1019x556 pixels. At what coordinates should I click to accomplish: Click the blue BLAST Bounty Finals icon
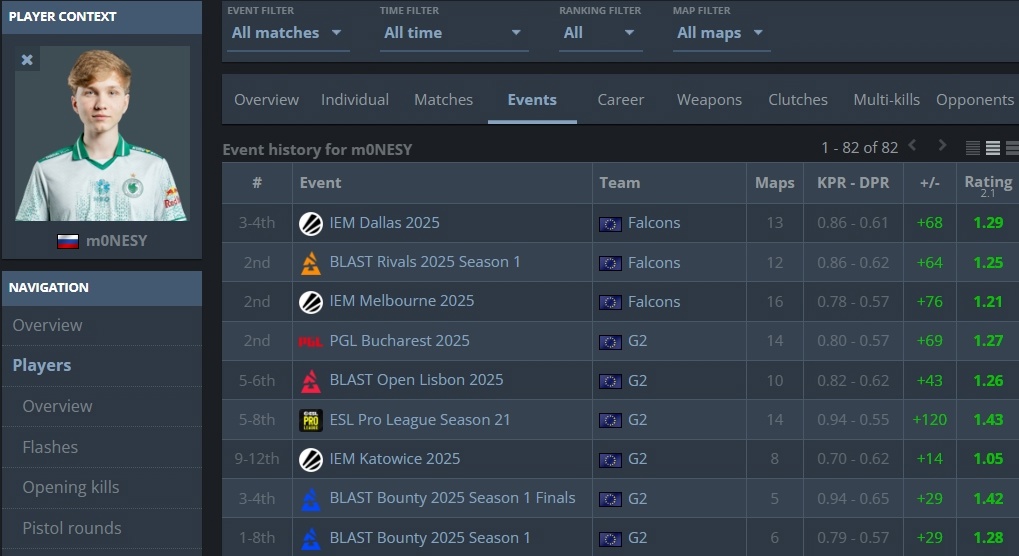click(311, 499)
